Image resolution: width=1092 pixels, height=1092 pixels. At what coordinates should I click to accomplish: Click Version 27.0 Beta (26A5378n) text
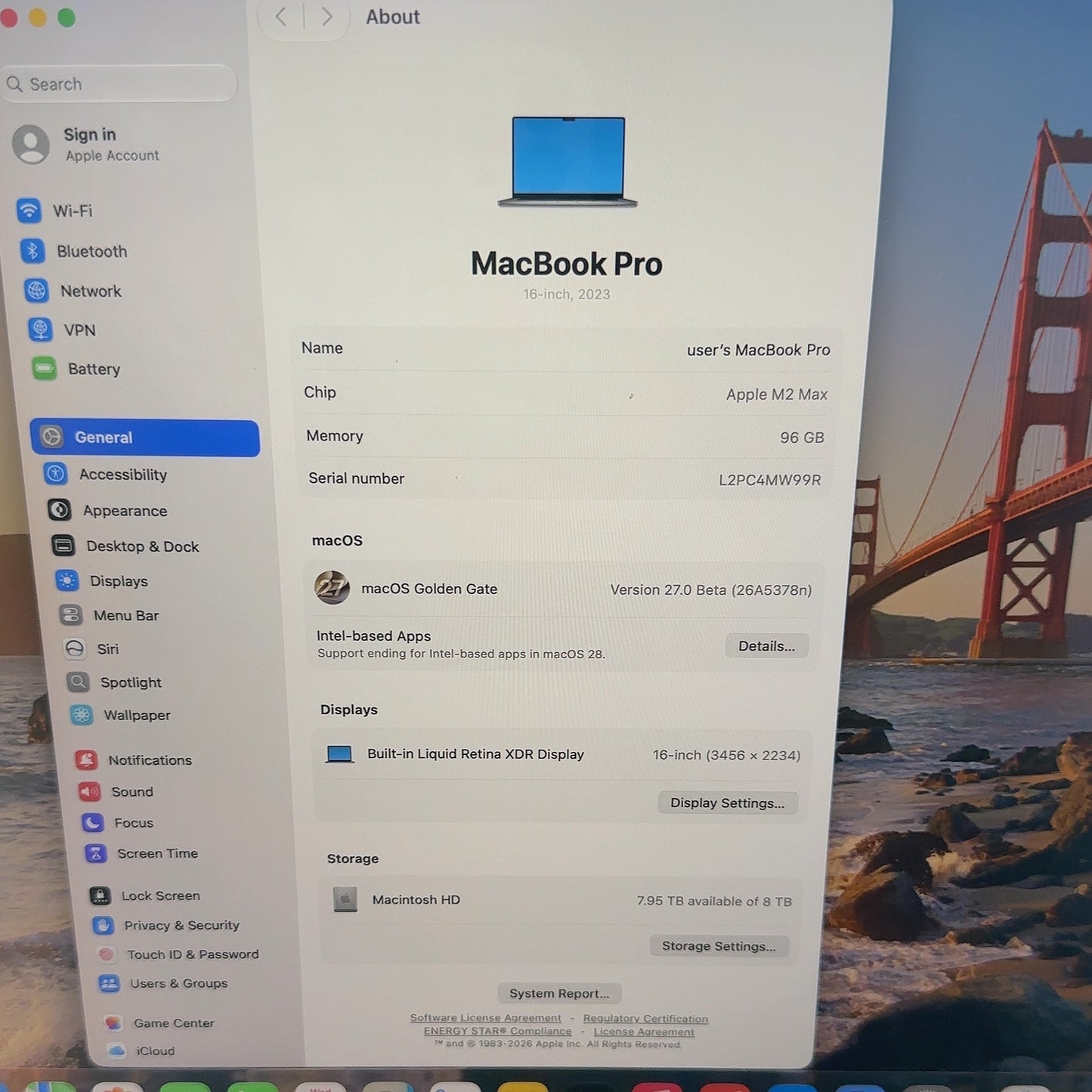coord(711,589)
